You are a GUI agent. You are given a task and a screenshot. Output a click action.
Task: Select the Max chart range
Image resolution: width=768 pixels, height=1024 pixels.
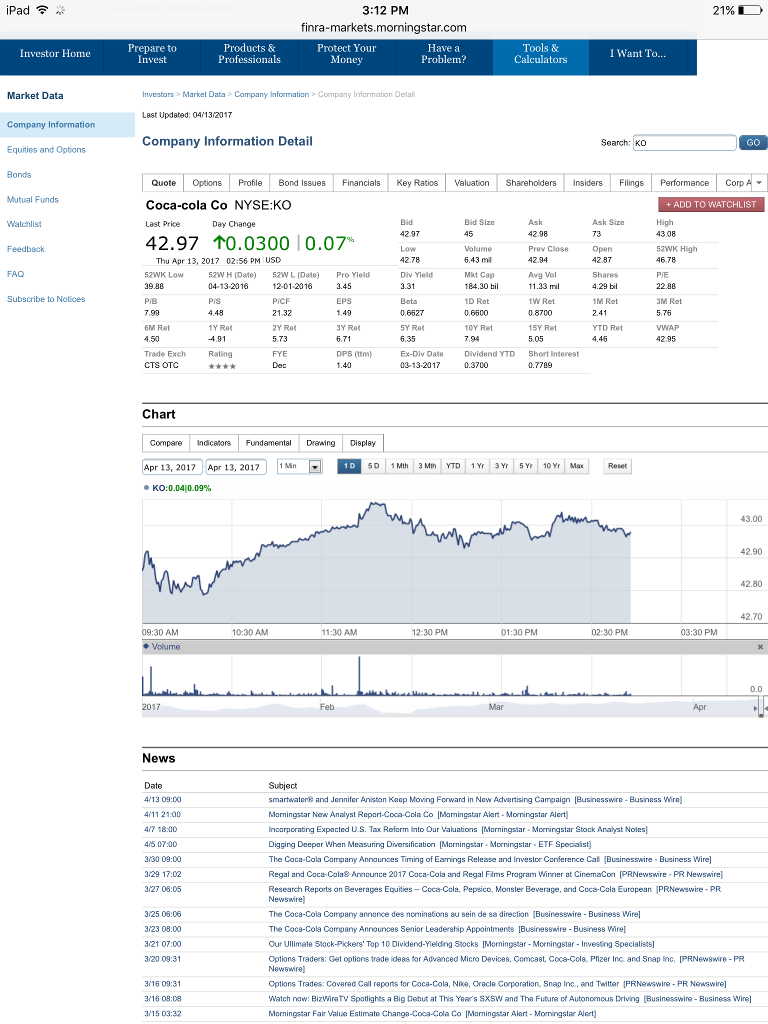(577, 466)
